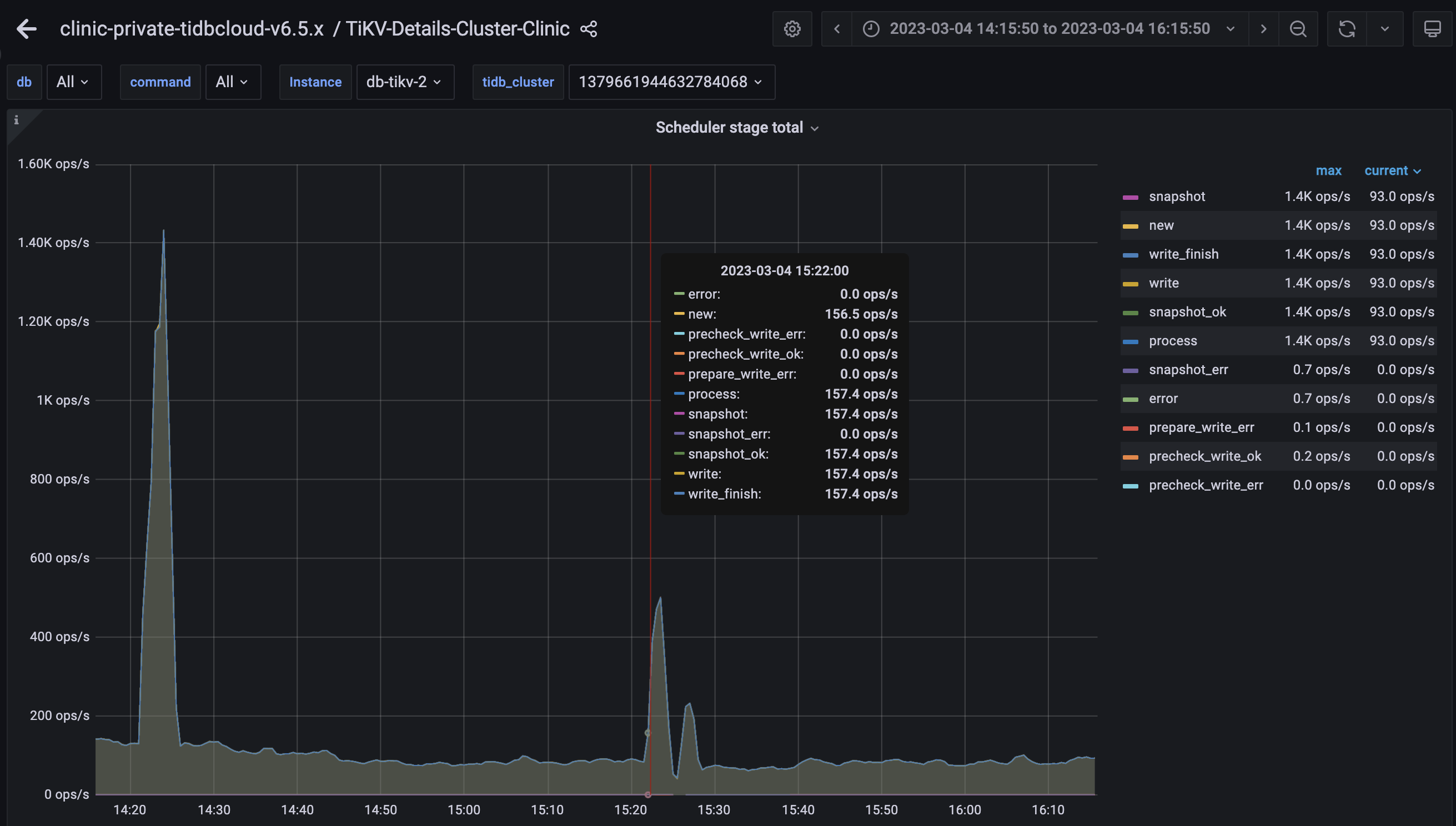Image resolution: width=1456 pixels, height=826 pixels.
Task: Toggle the process series off
Action: (1172, 340)
